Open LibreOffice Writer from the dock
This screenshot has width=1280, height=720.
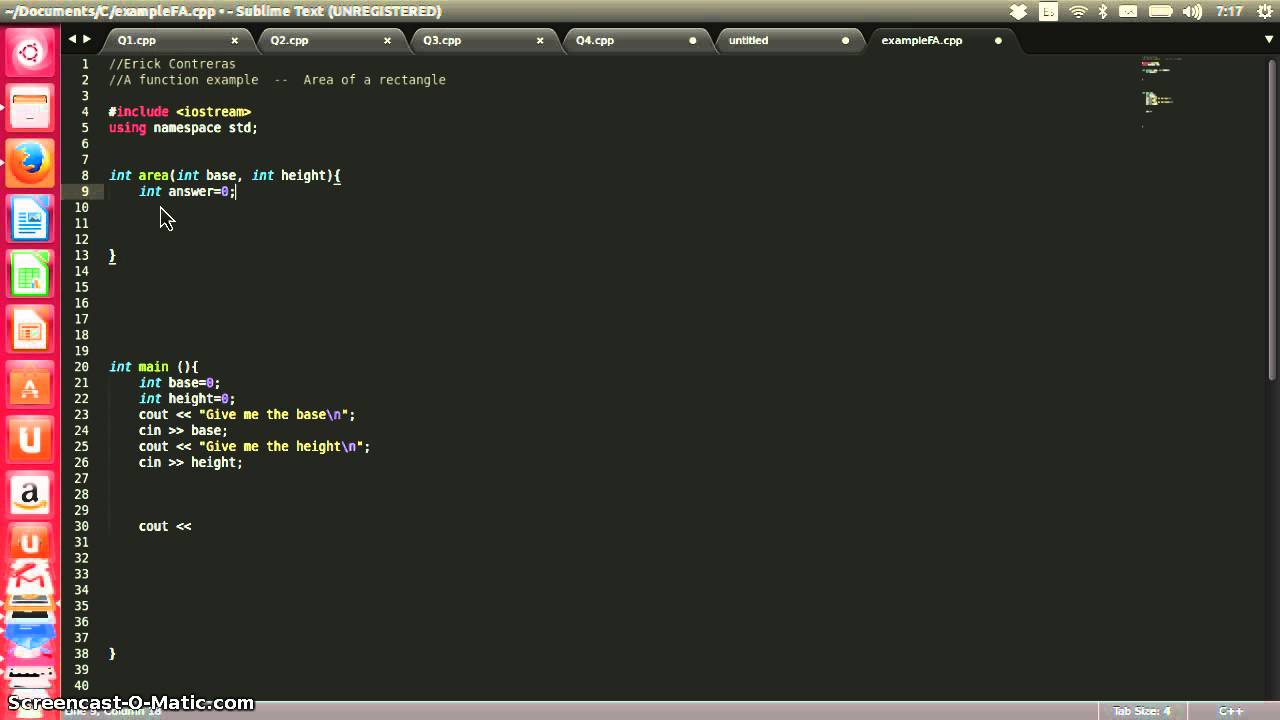(30, 218)
